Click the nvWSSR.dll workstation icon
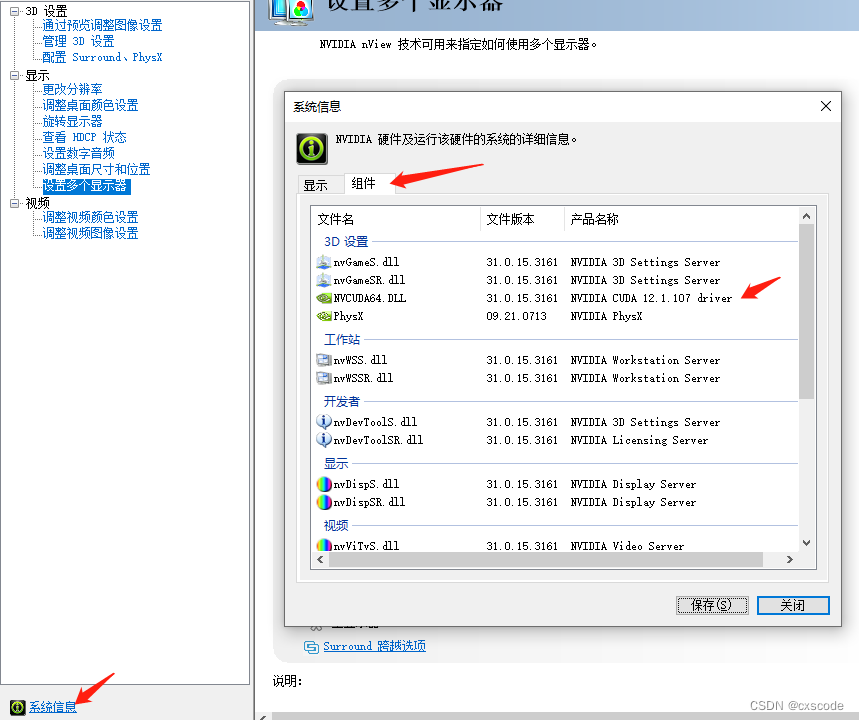859x720 pixels. point(324,378)
